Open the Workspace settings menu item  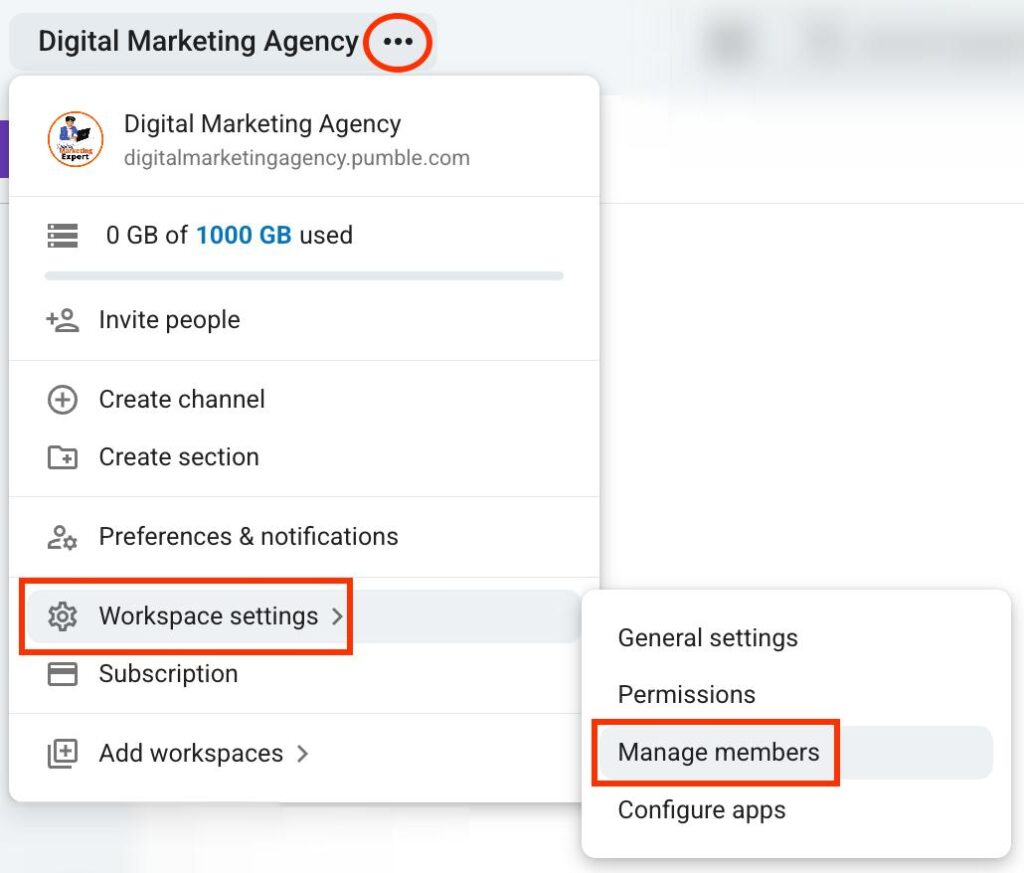304,616
